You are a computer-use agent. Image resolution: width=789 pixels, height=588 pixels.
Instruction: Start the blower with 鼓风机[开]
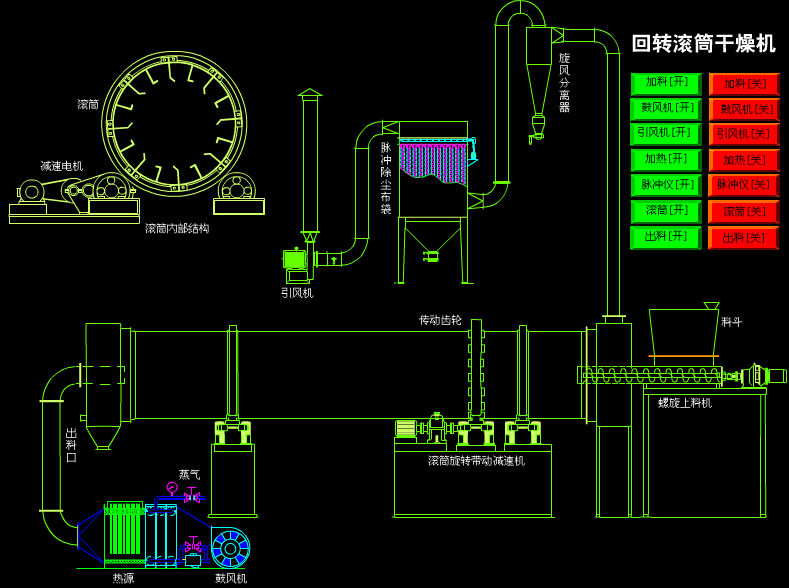[x=666, y=109]
